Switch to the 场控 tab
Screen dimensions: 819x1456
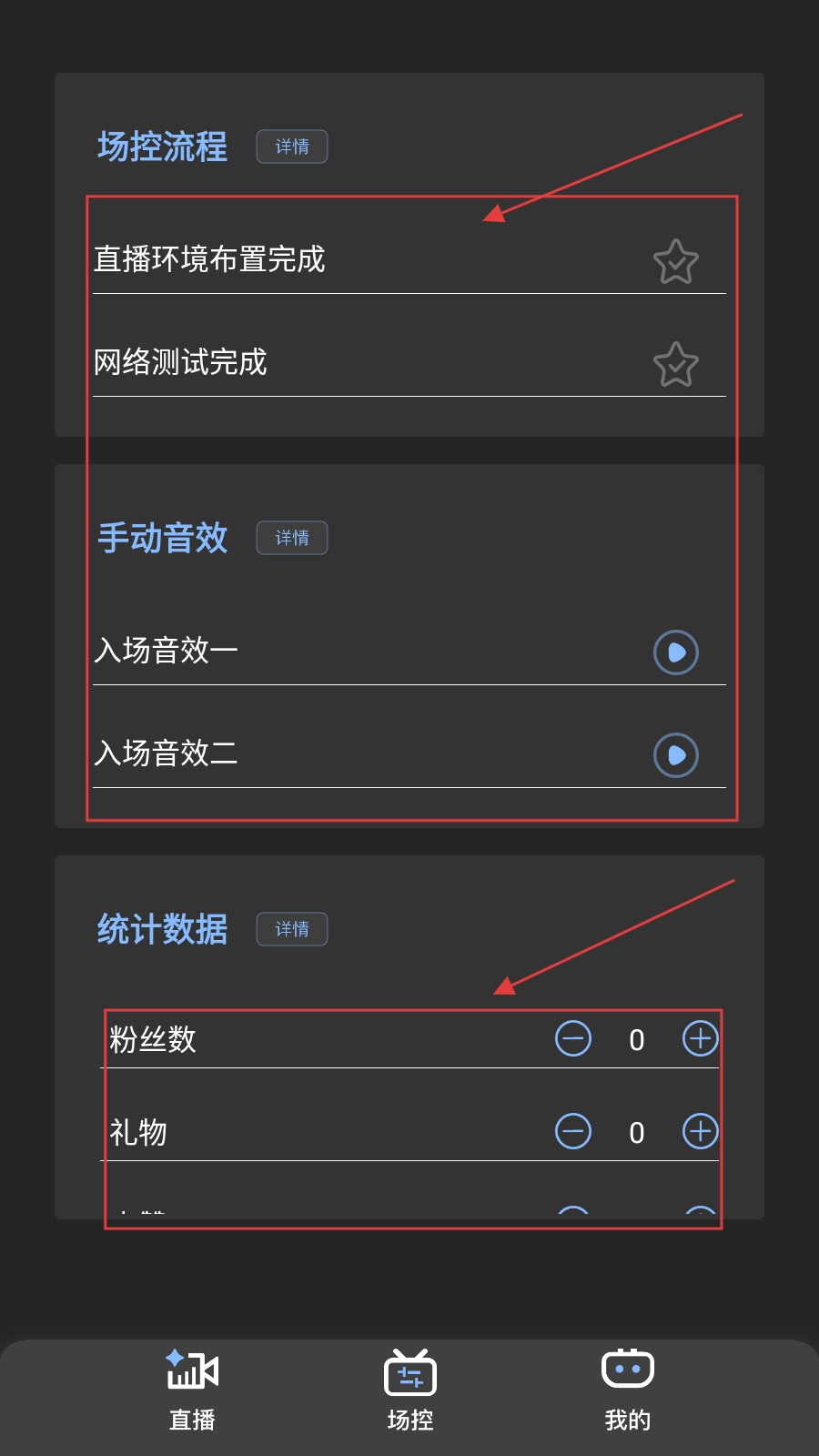(x=410, y=1390)
